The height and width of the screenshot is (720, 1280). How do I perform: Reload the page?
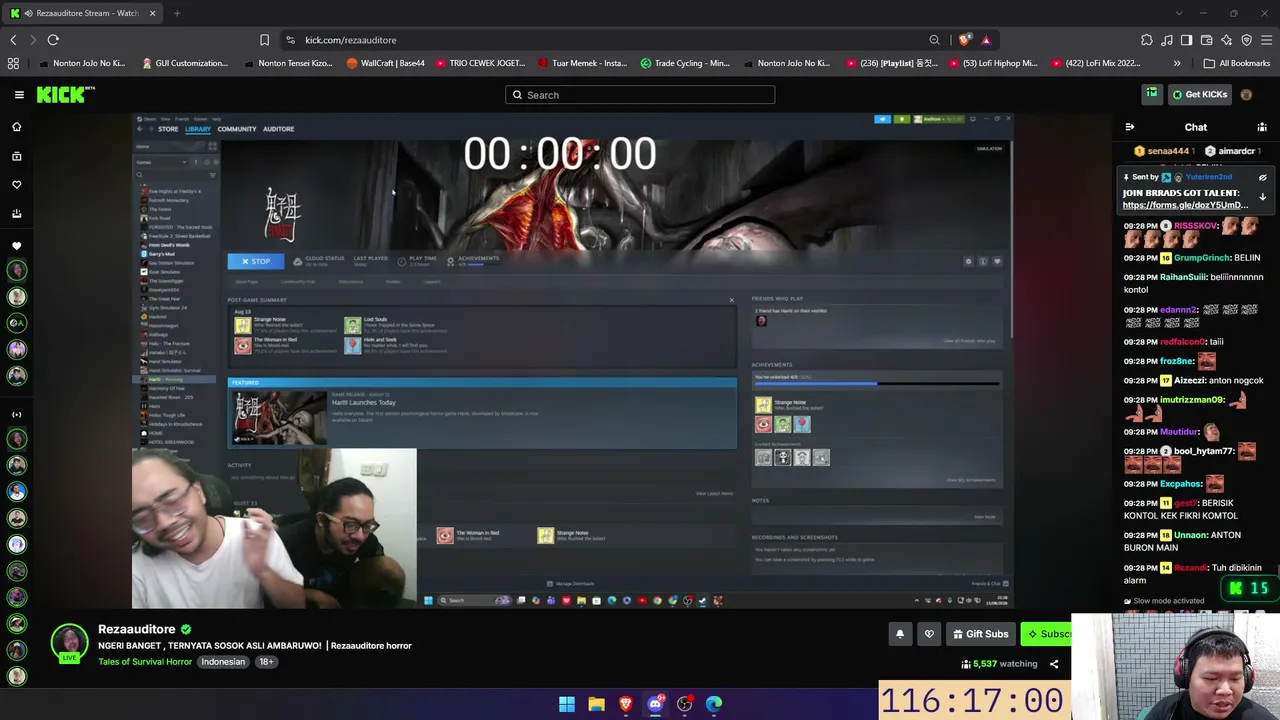[53, 40]
